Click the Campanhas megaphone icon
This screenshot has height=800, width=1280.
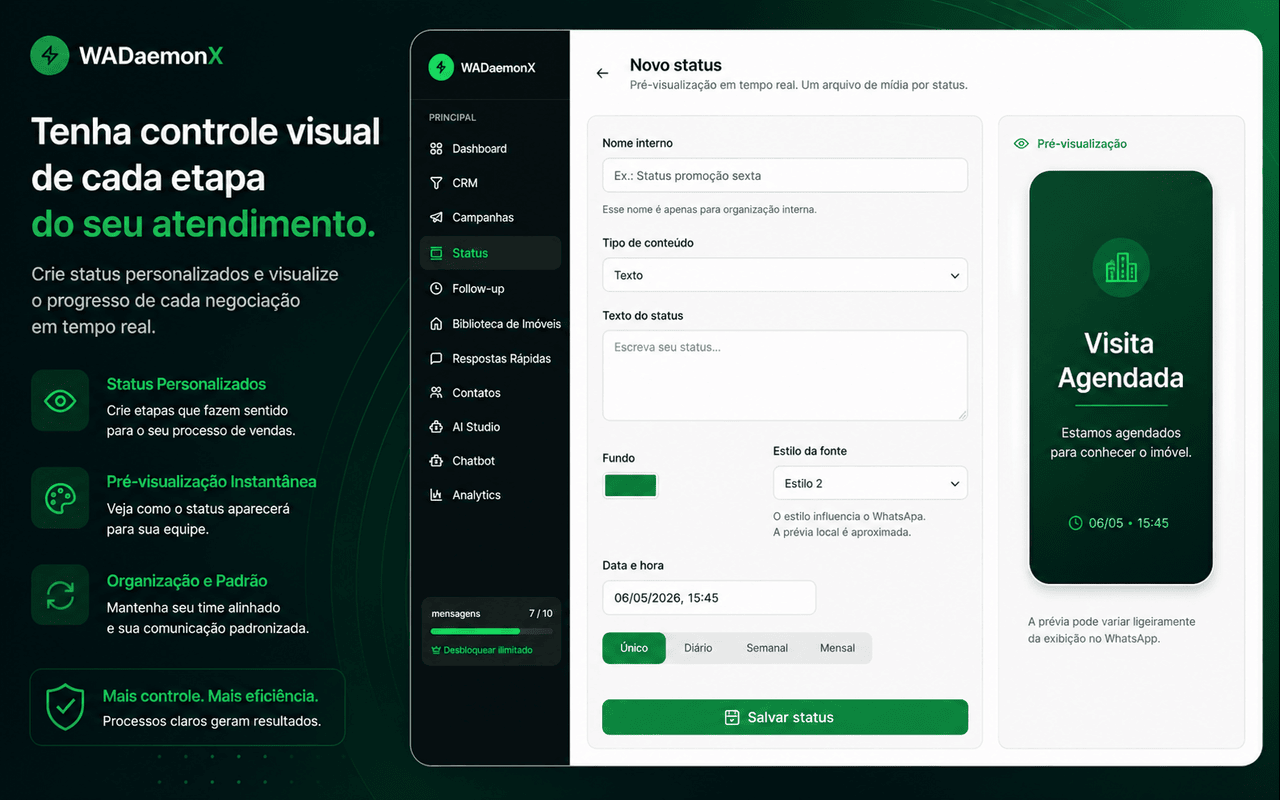point(436,218)
